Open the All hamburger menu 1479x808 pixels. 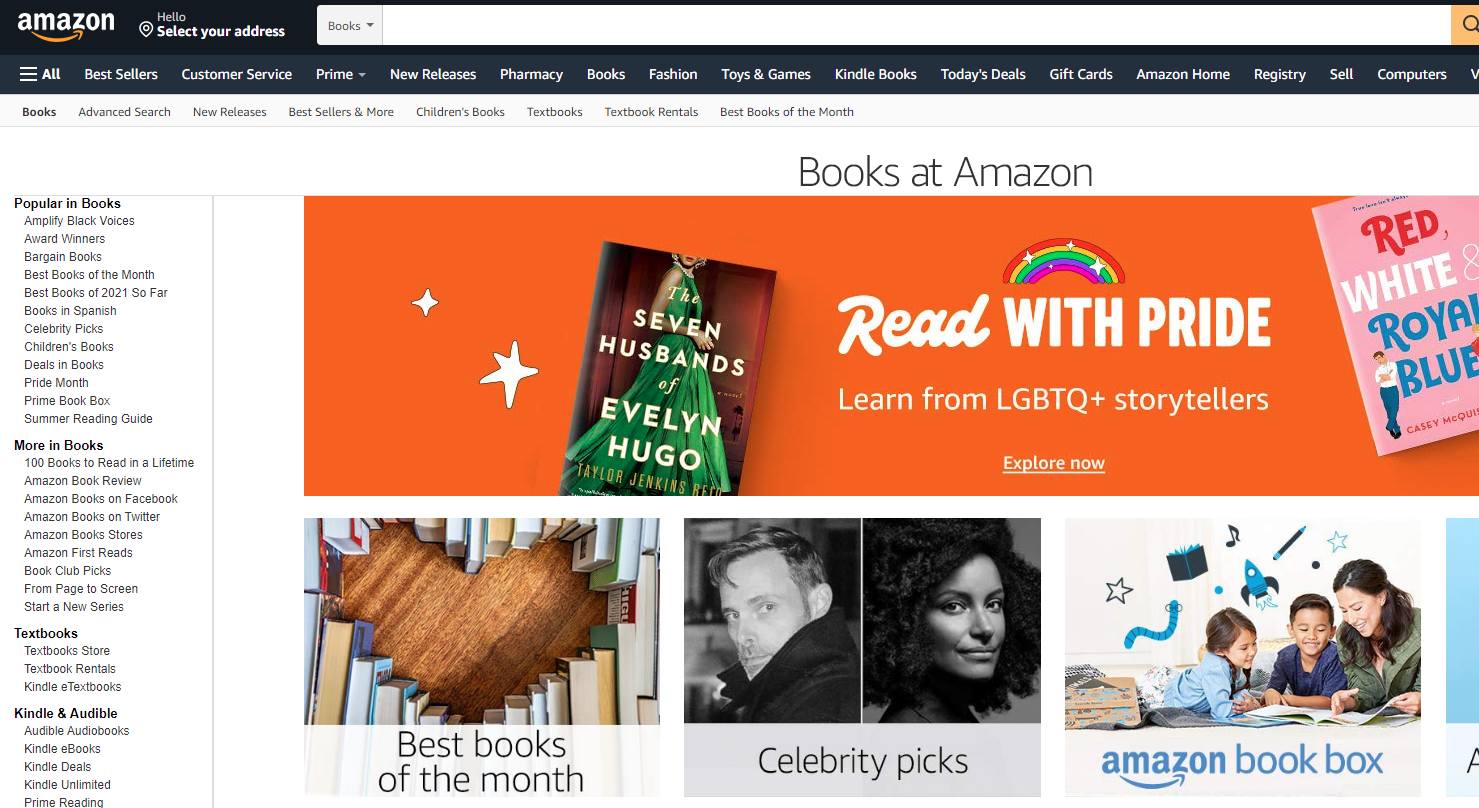(40, 74)
